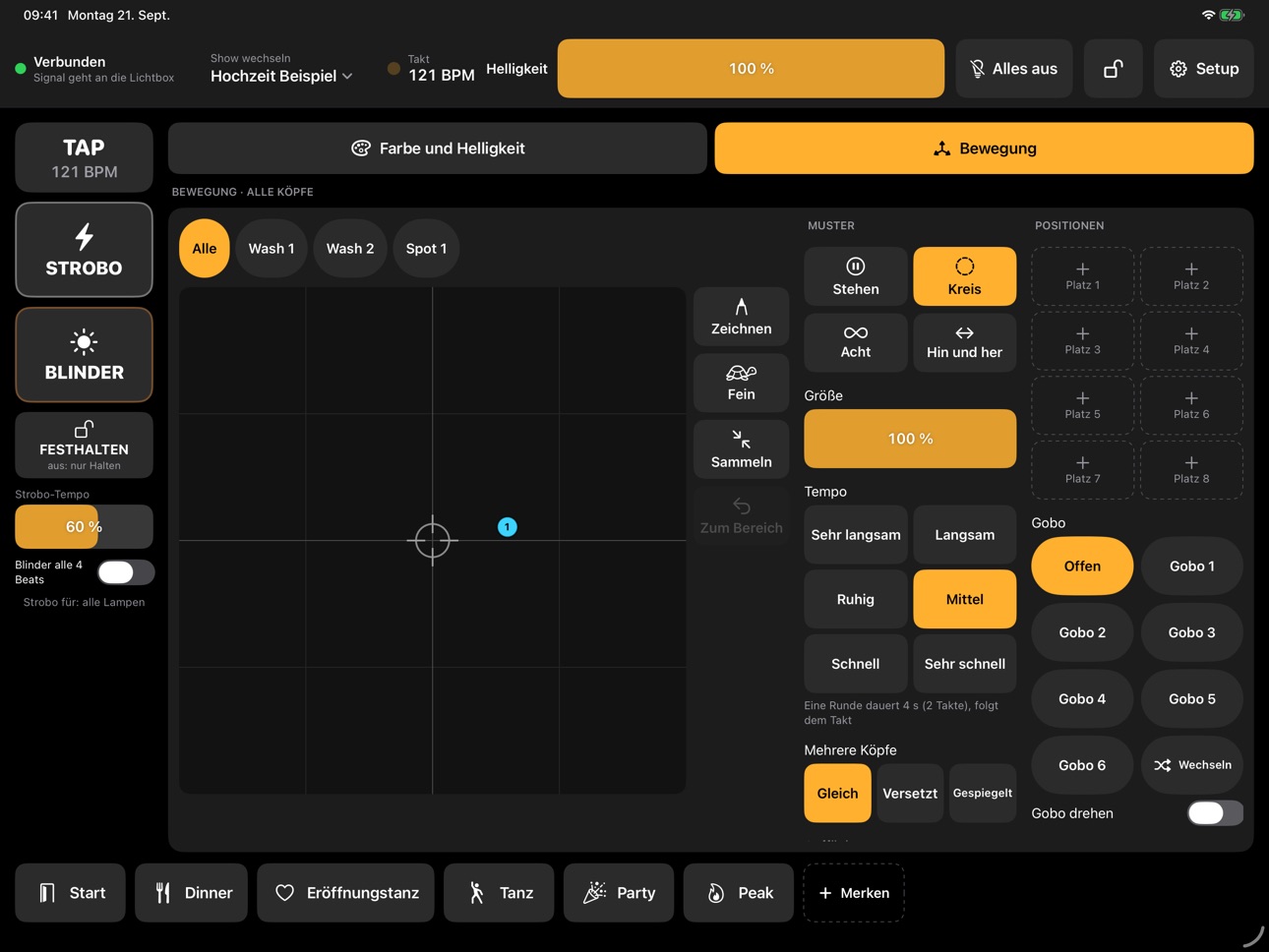This screenshot has width=1269, height=952.
Task: Open the Show wechseln dropdown
Action: 281,68
